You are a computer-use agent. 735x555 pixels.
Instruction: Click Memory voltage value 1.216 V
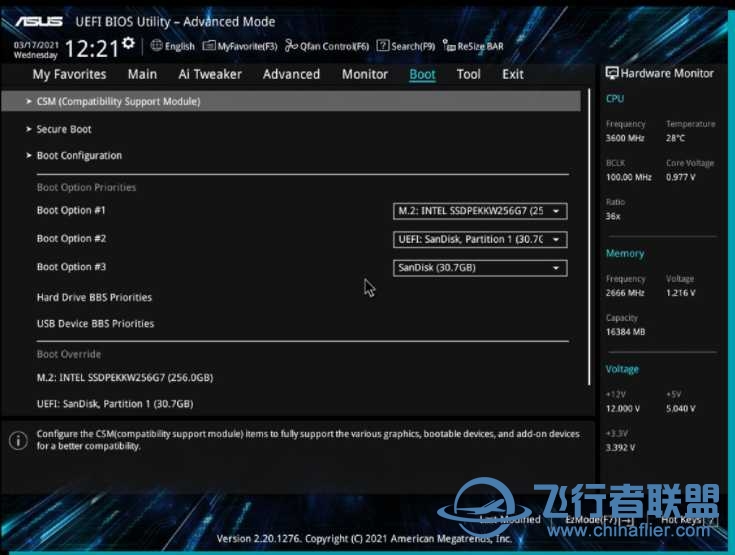[x=681, y=293]
